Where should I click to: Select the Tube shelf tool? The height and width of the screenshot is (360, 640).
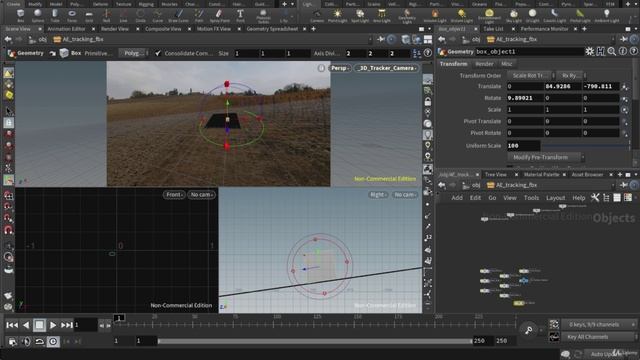click(55, 16)
